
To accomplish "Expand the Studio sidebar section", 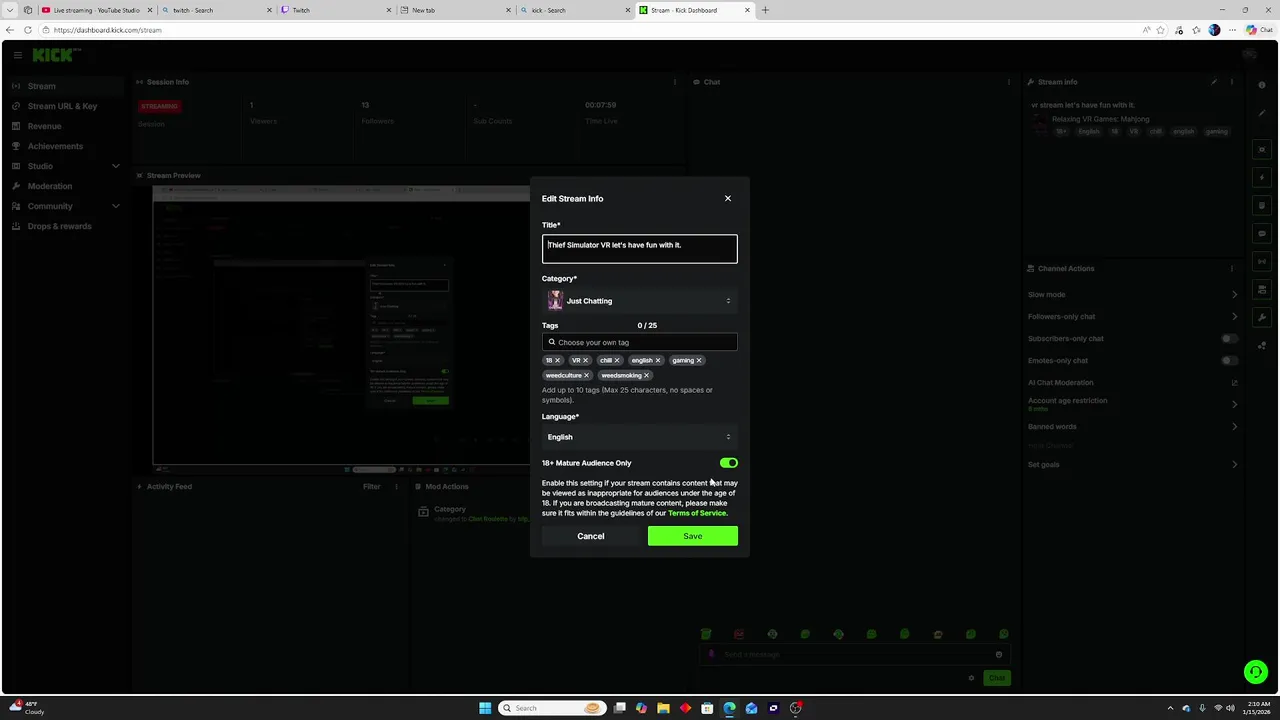I will point(115,166).
